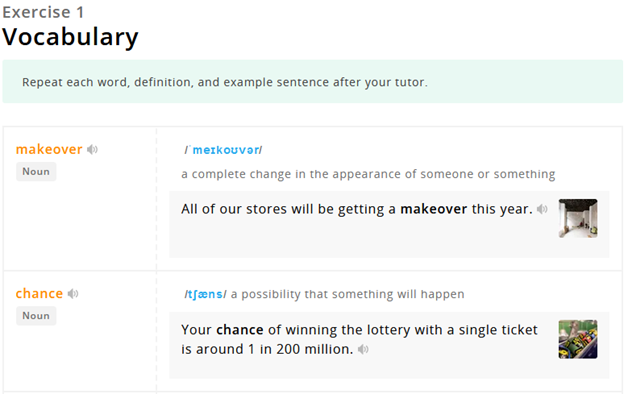
Task: Open the lottery balls thumbnail image
Action: (x=578, y=339)
